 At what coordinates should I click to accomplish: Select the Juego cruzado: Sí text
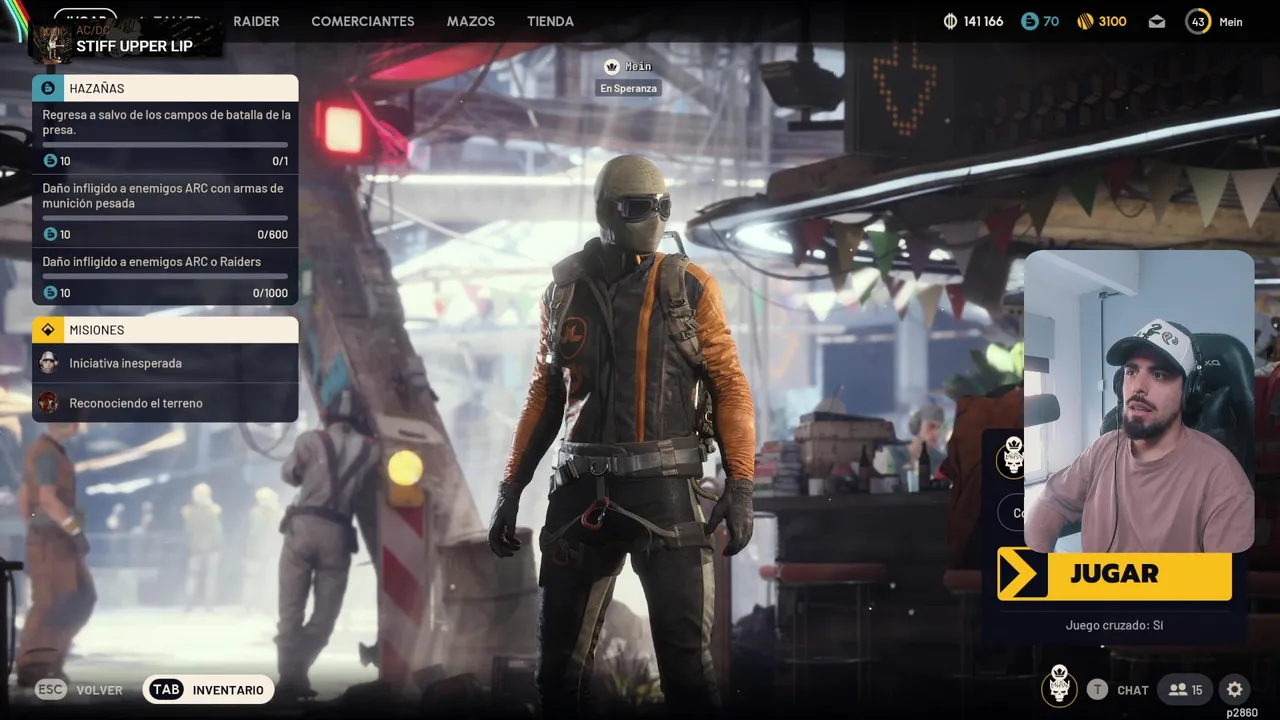click(1114, 626)
